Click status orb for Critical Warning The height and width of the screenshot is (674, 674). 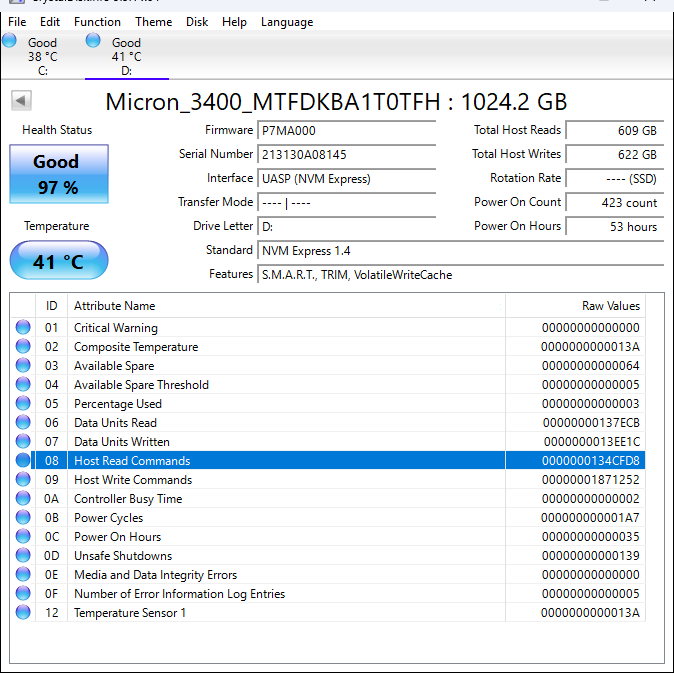click(x=23, y=327)
